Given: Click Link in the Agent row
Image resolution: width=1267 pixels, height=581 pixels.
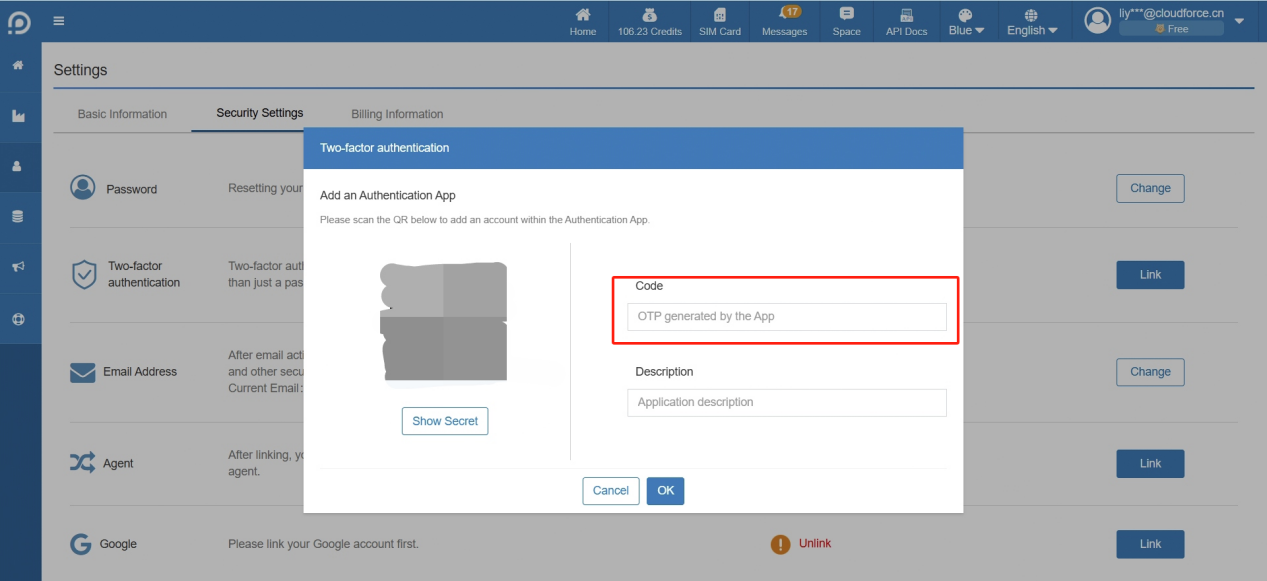Looking at the screenshot, I should click(1150, 464).
